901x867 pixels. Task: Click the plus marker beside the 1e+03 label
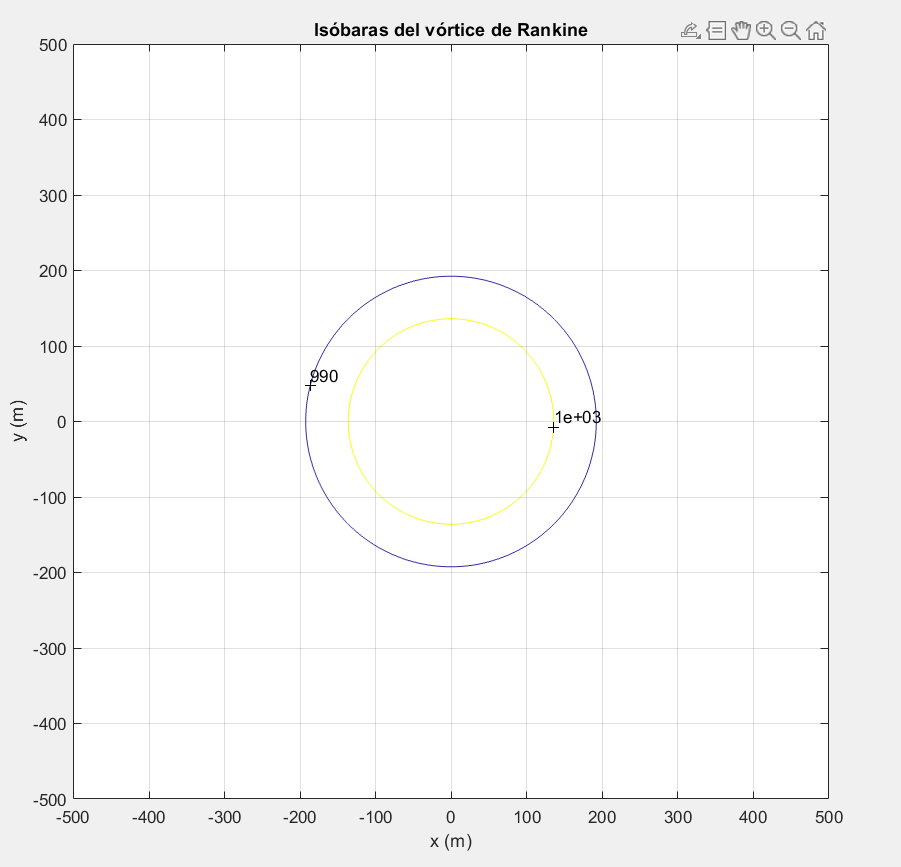pyautogui.click(x=553, y=427)
